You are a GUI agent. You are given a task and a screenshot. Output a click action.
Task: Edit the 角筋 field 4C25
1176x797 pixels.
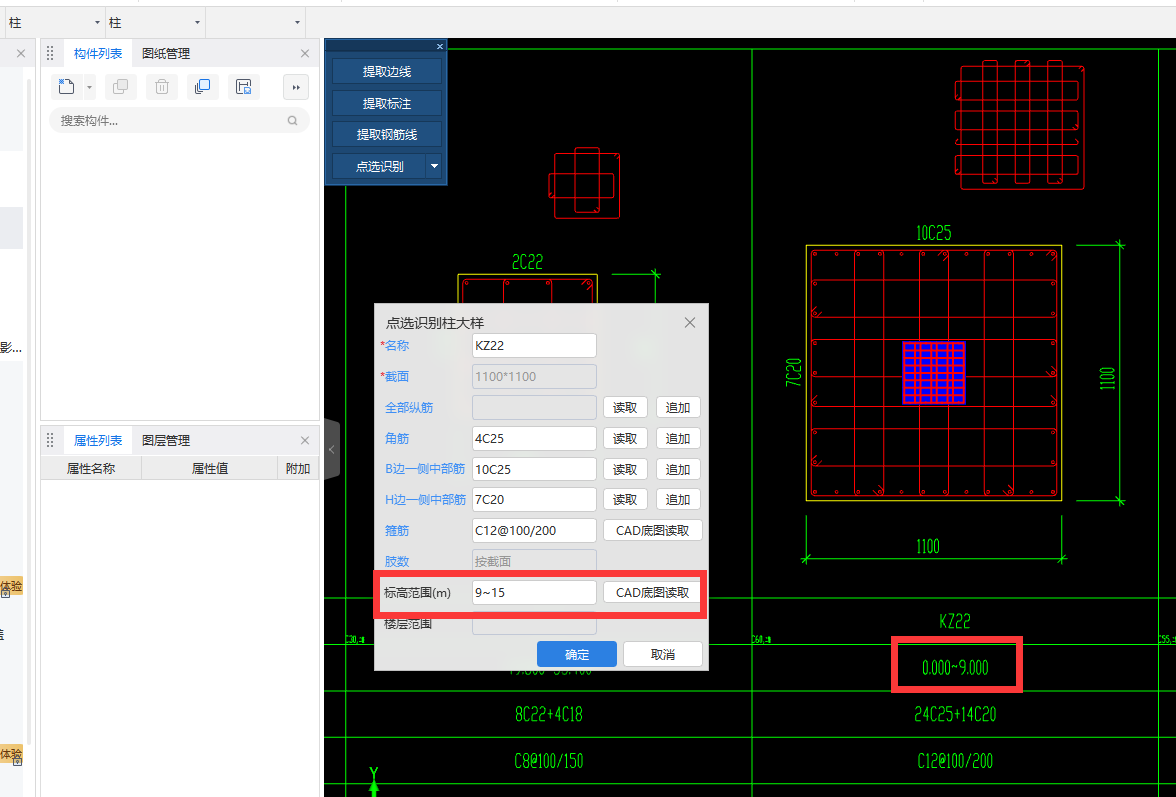pyautogui.click(x=534, y=439)
